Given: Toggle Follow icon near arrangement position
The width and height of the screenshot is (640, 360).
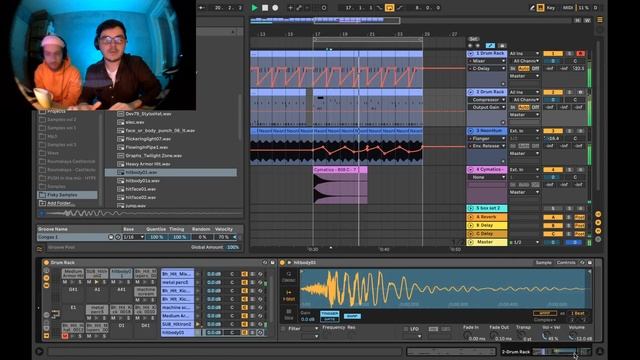Looking at the screenshot, I should tap(202, 7).
